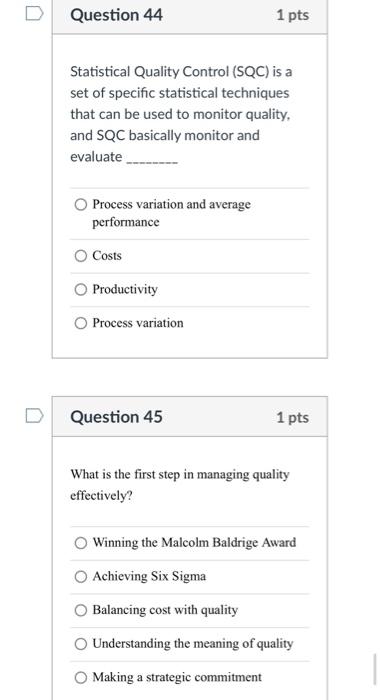Select 'Process variation and average performance' option
The height and width of the screenshot is (700, 380).
pos(80,204)
